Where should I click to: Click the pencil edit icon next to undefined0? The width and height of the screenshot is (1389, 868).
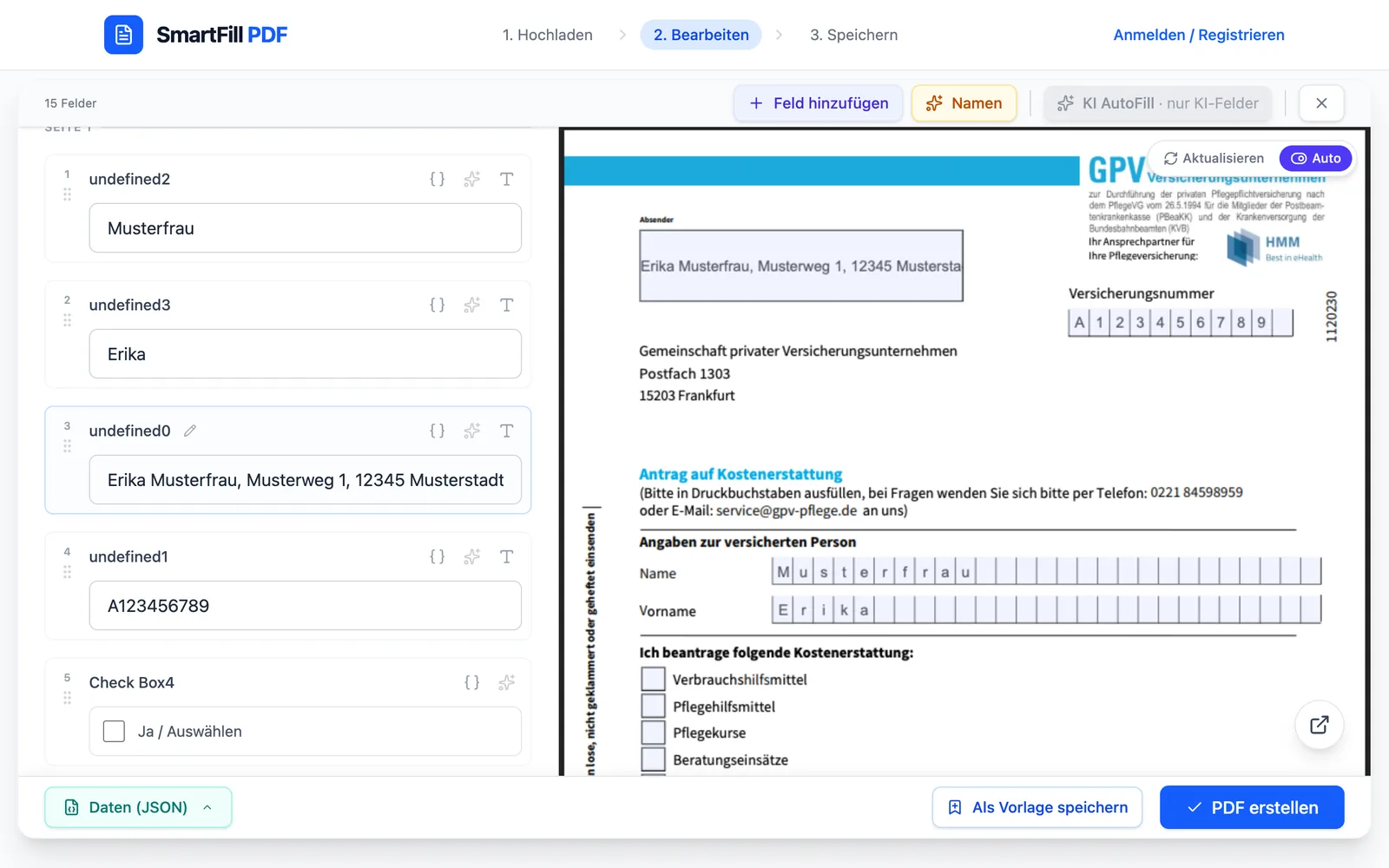coord(190,431)
